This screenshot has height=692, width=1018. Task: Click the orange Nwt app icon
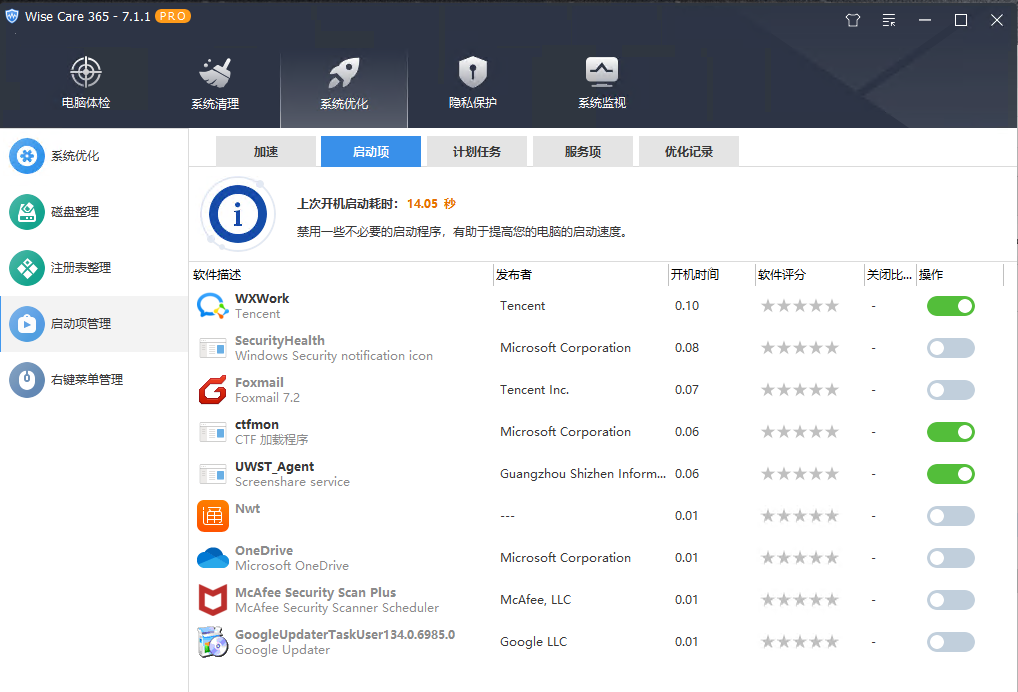tap(213, 515)
